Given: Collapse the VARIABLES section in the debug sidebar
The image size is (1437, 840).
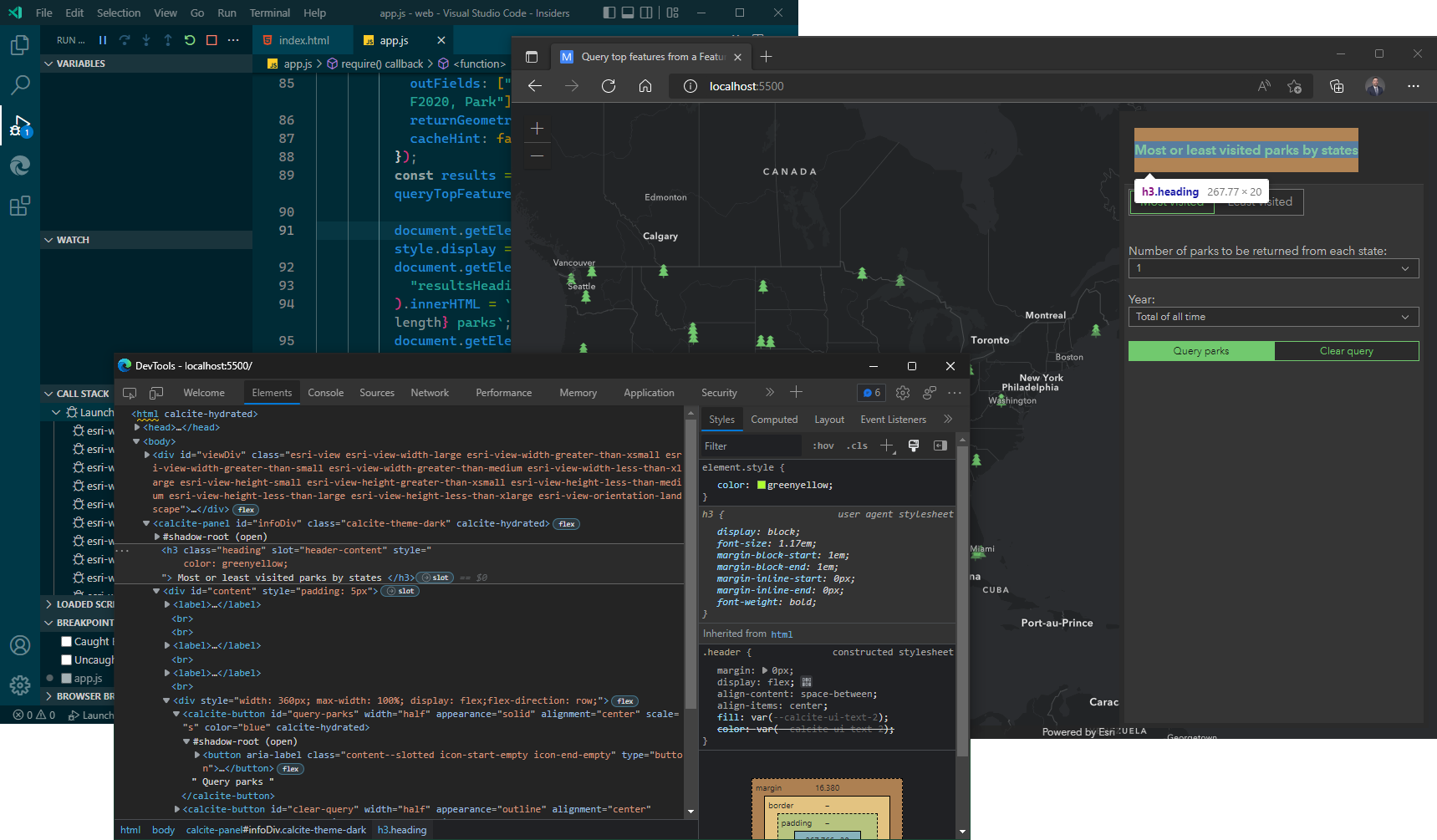Looking at the screenshot, I should pos(48,63).
